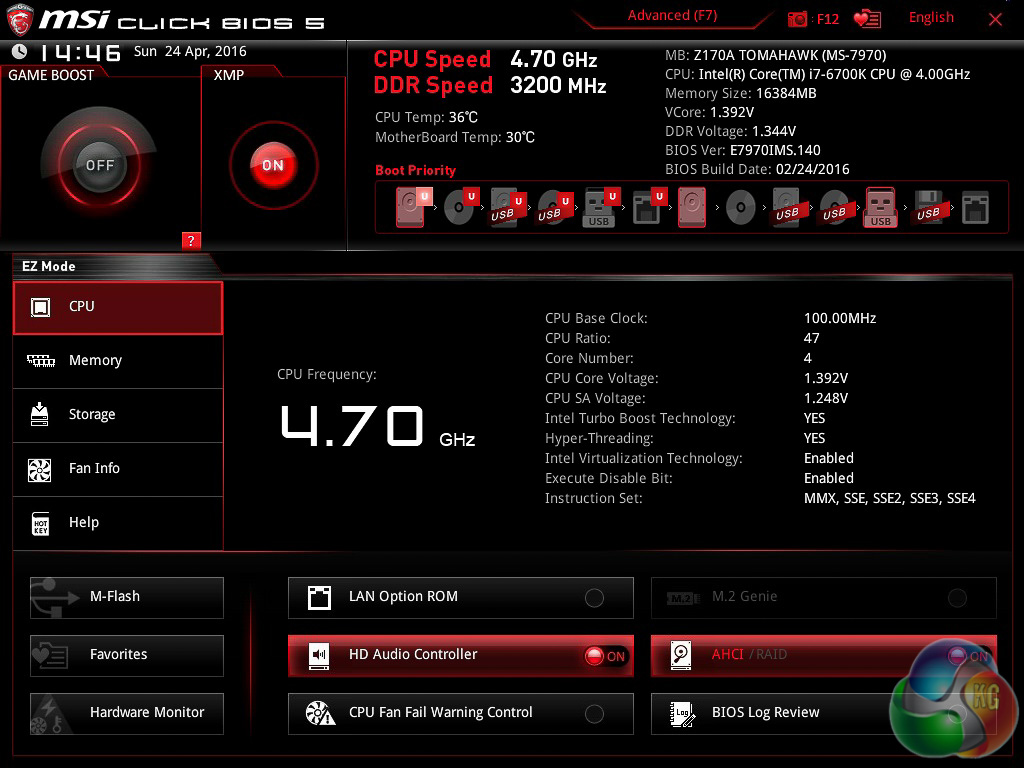
Task: Enable CPU Fan Fail Warning Control toggle
Action: coord(594,714)
